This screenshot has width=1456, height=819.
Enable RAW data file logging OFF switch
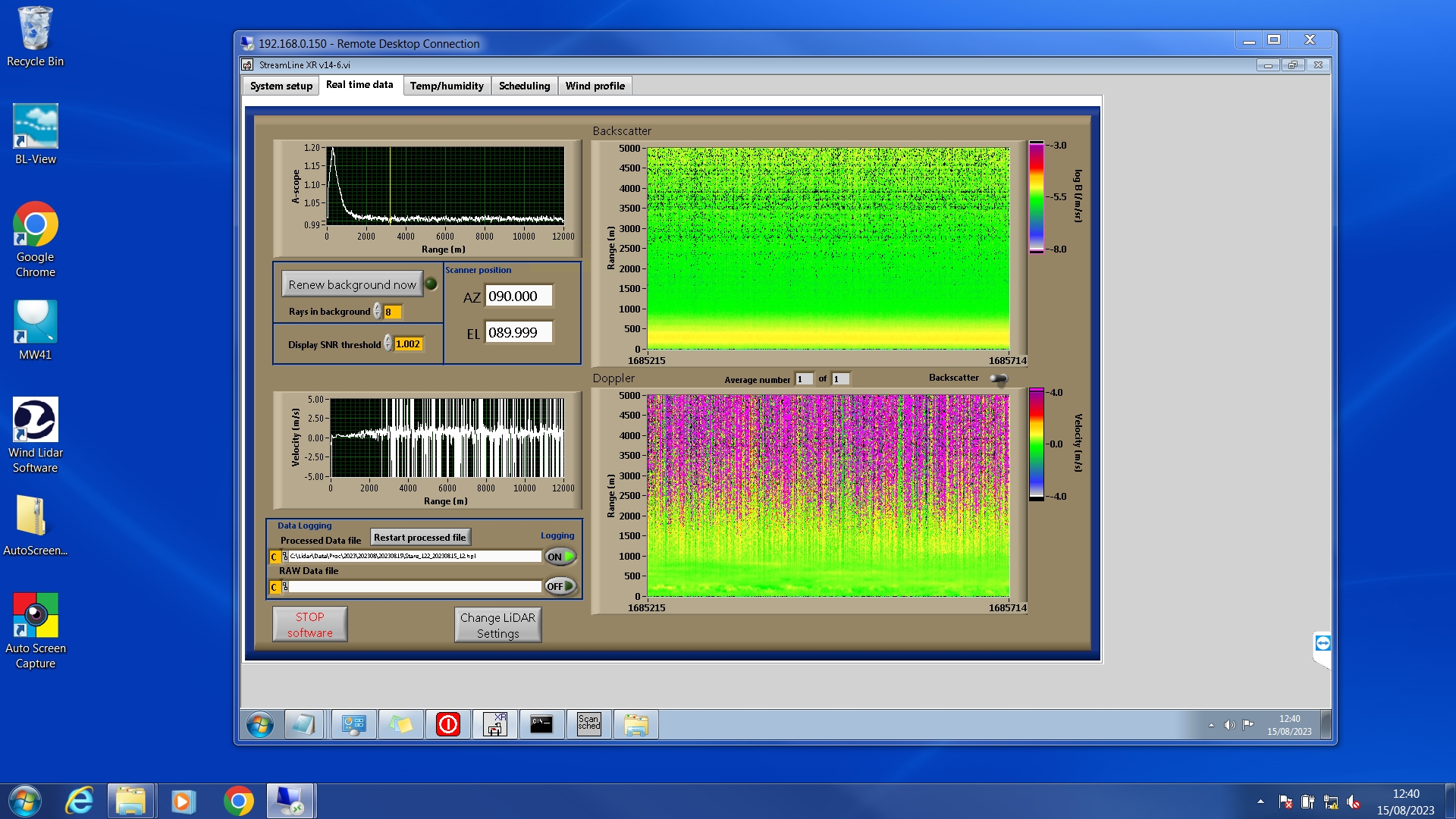pos(560,586)
